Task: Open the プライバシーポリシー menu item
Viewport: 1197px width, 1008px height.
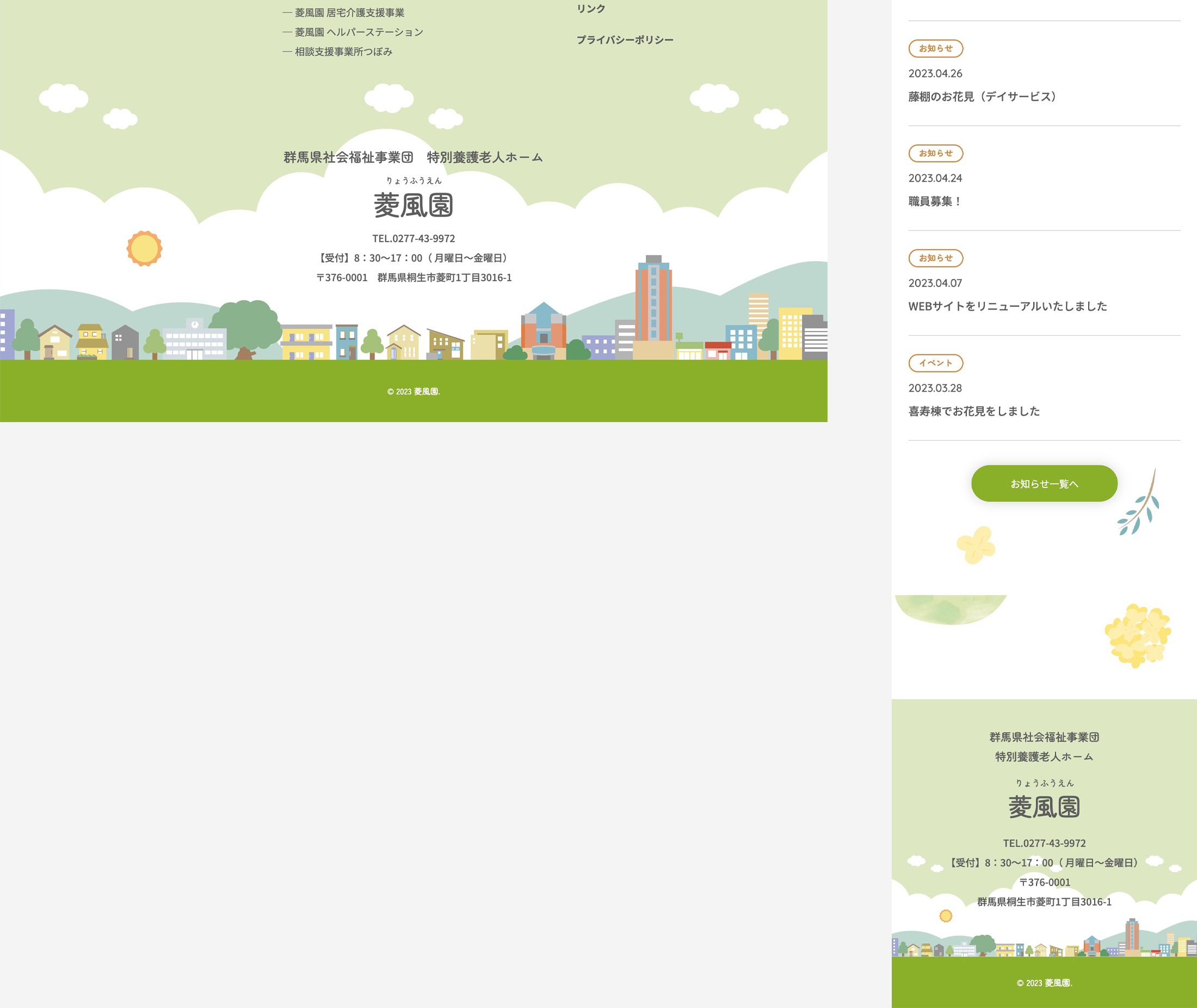Action: 624,39
